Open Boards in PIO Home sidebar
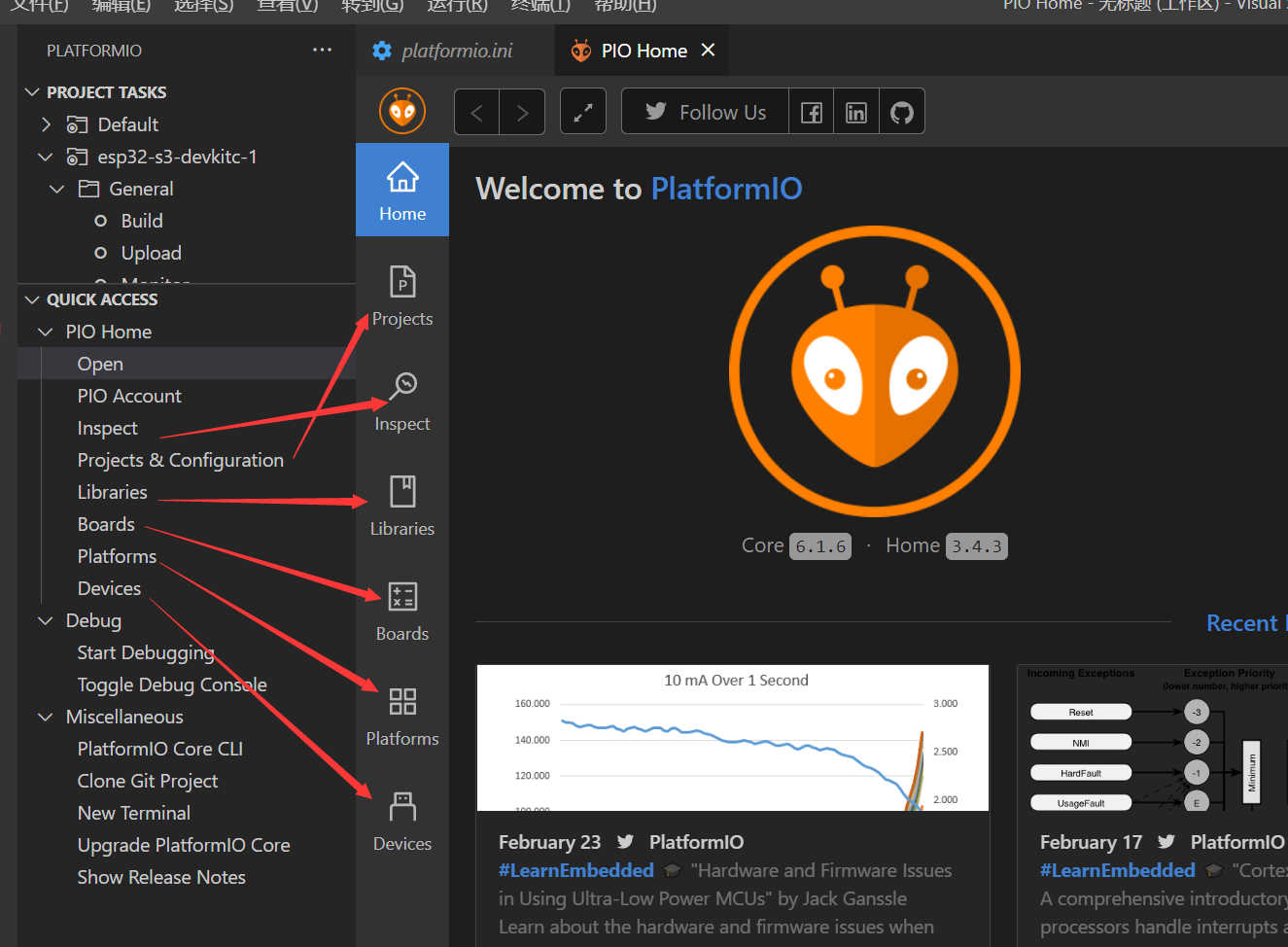This screenshot has height=947, width=1288. [x=402, y=611]
